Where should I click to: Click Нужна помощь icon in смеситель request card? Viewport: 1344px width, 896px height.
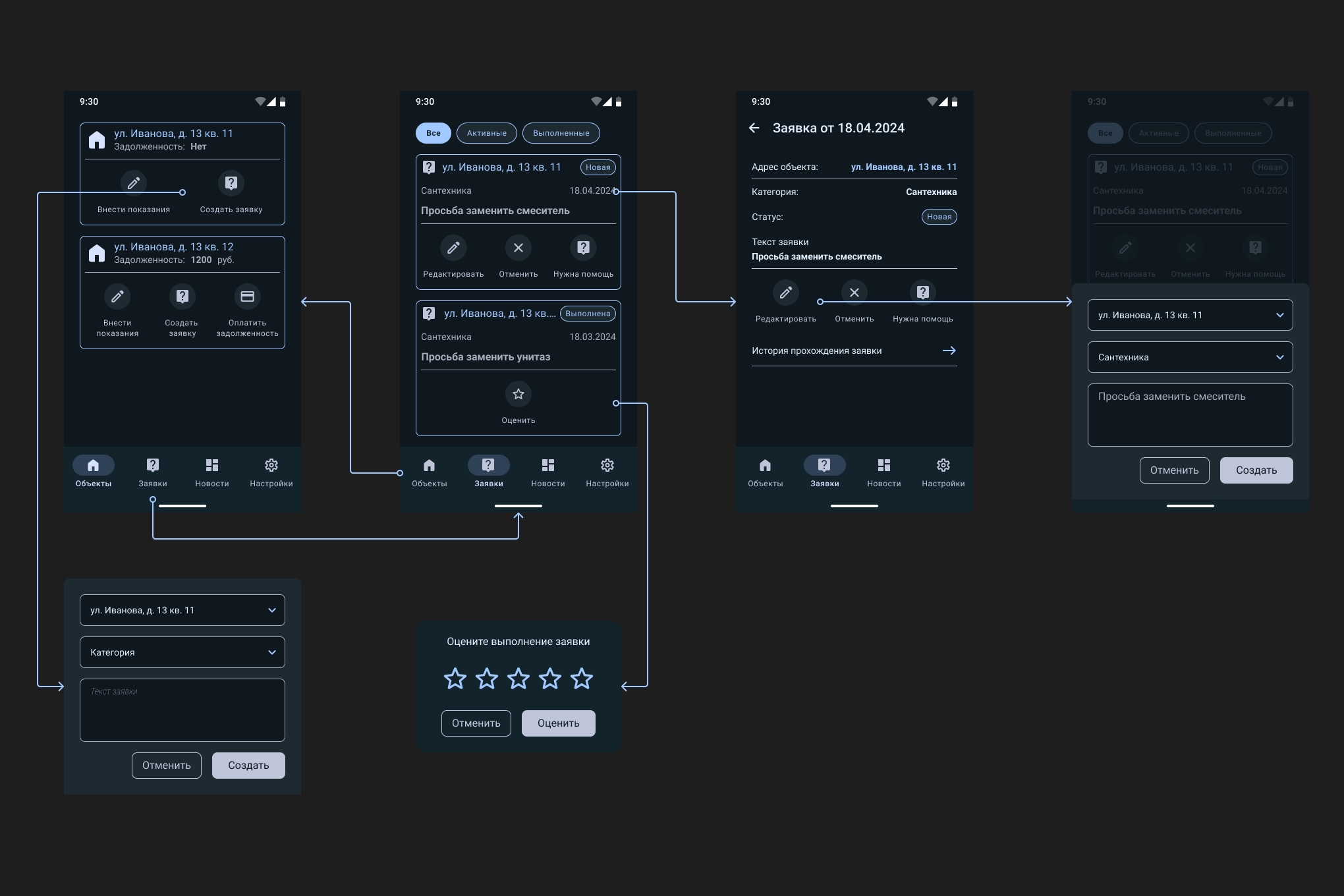tap(584, 248)
